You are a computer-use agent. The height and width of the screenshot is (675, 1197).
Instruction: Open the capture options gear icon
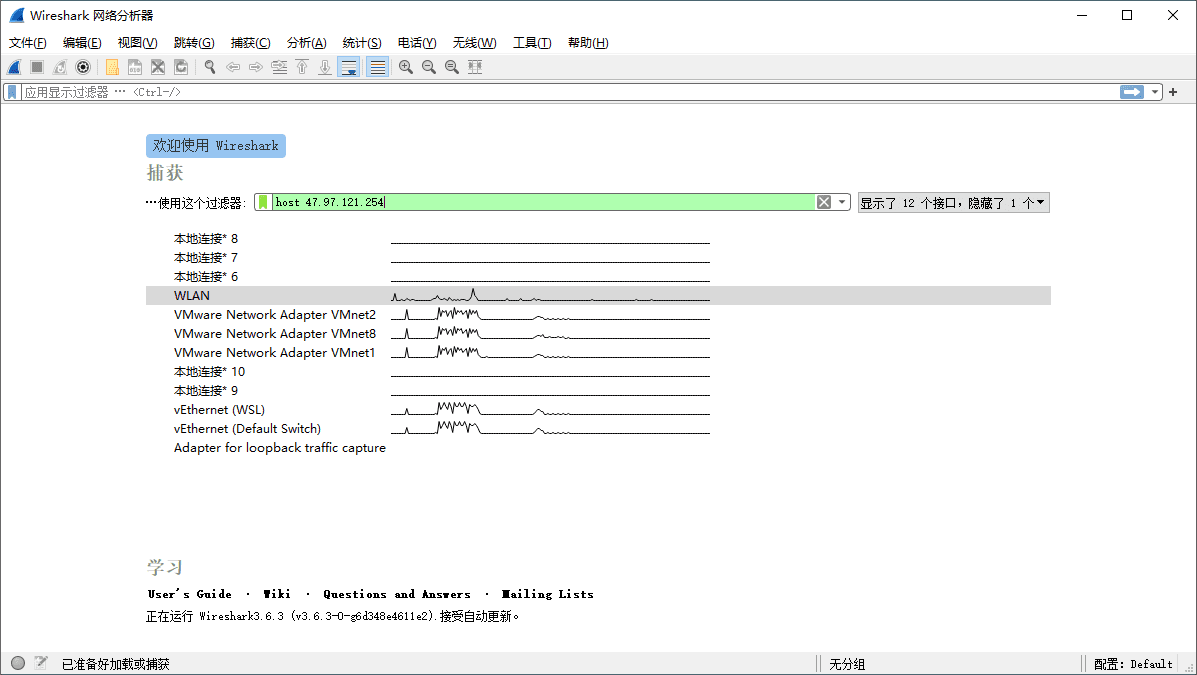(83, 67)
